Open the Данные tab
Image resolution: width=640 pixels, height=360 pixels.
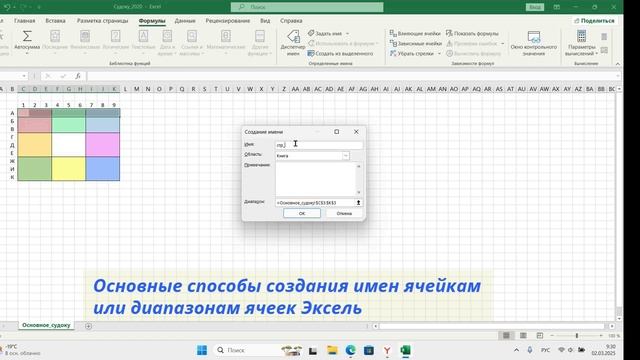pyautogui.click(x=185, y=20)
